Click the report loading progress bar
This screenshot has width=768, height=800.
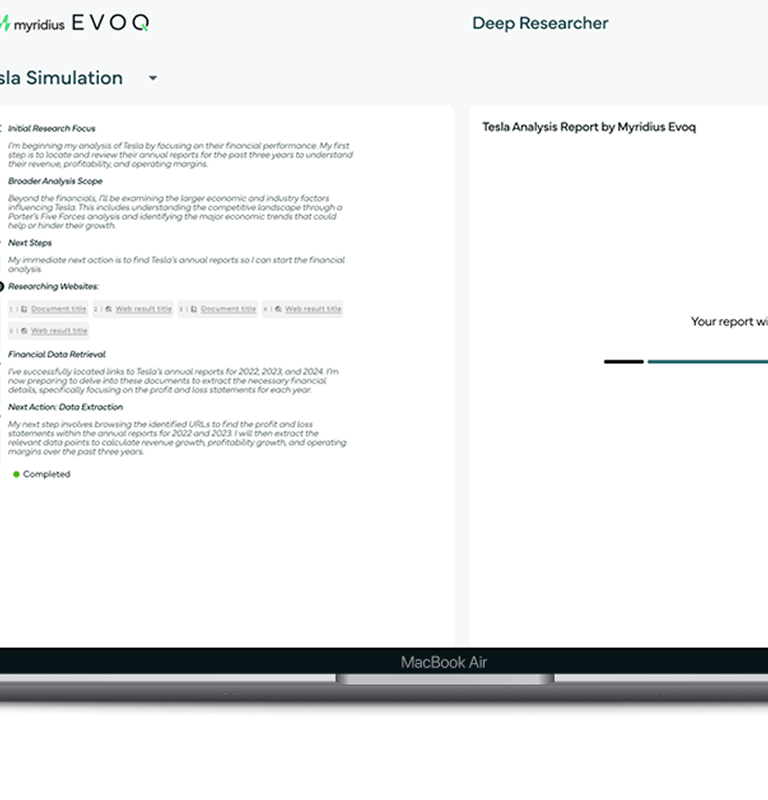686,362
